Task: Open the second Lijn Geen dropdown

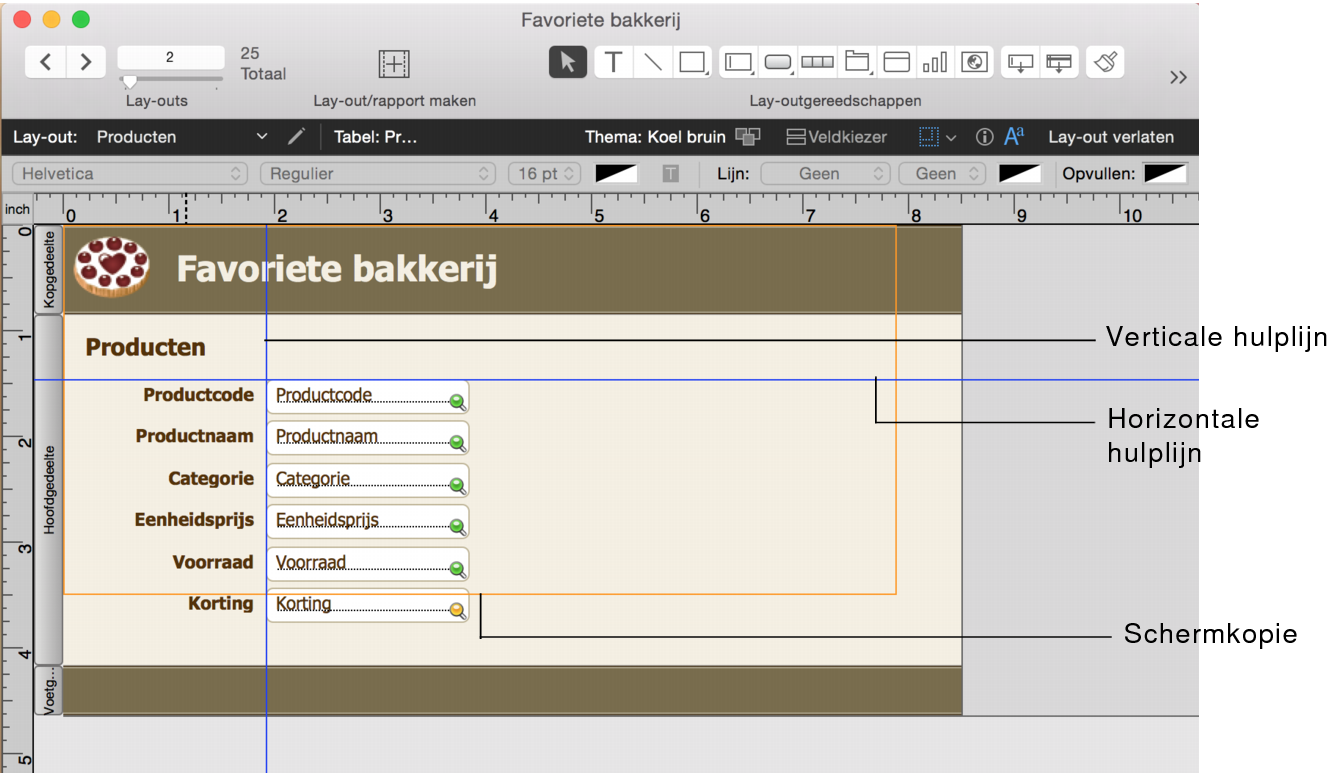Action: coord(943,173)
